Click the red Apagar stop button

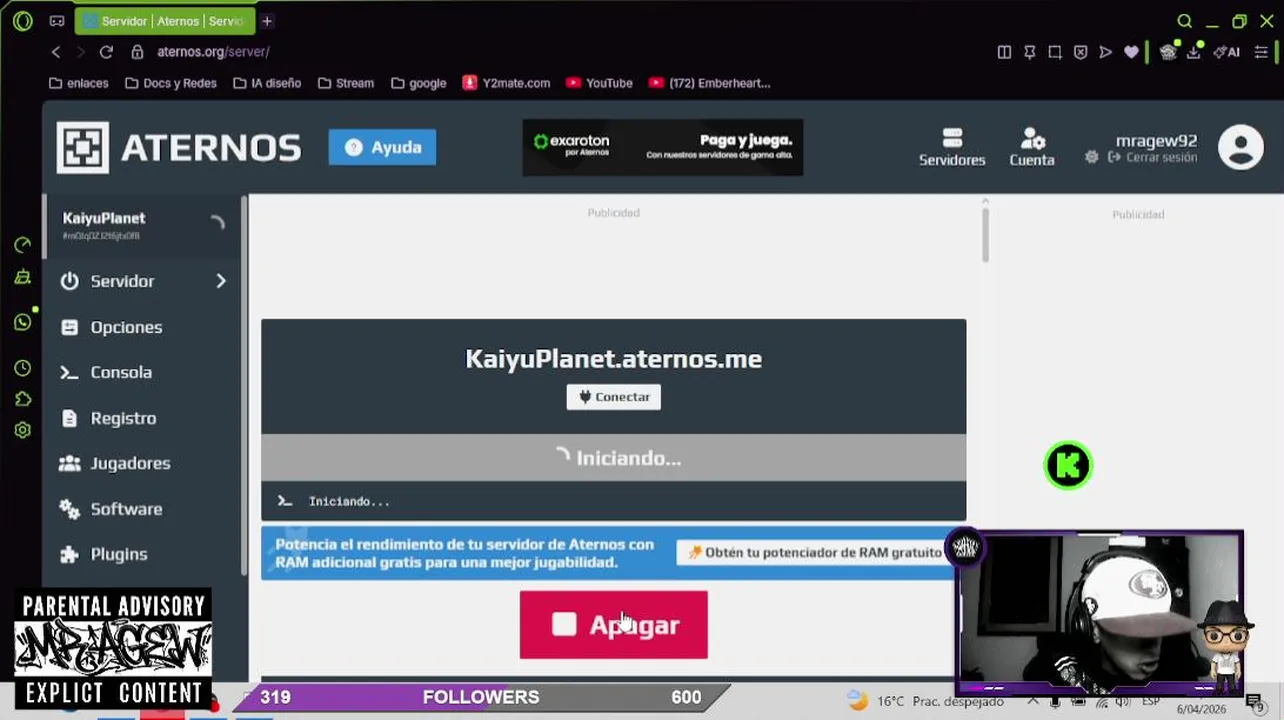coord(614,625)
